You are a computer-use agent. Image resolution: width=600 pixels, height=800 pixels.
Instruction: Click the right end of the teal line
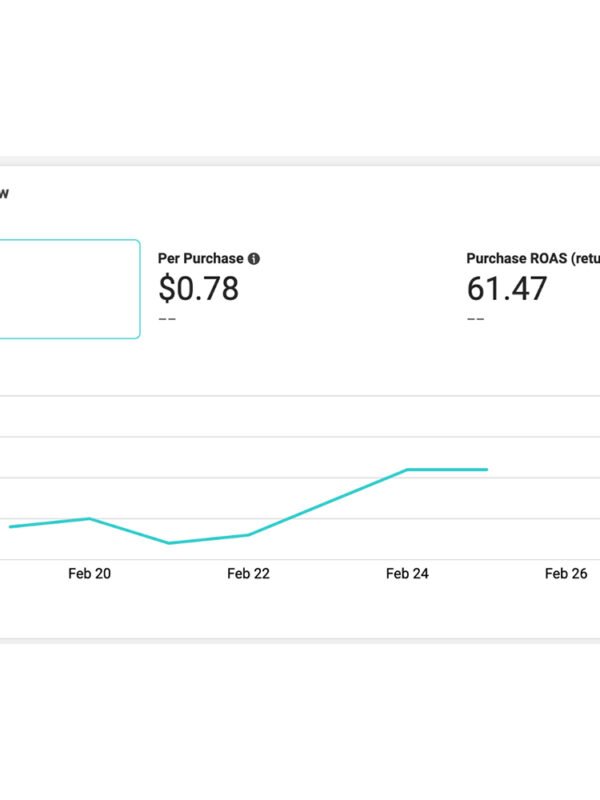coord(486,469)
